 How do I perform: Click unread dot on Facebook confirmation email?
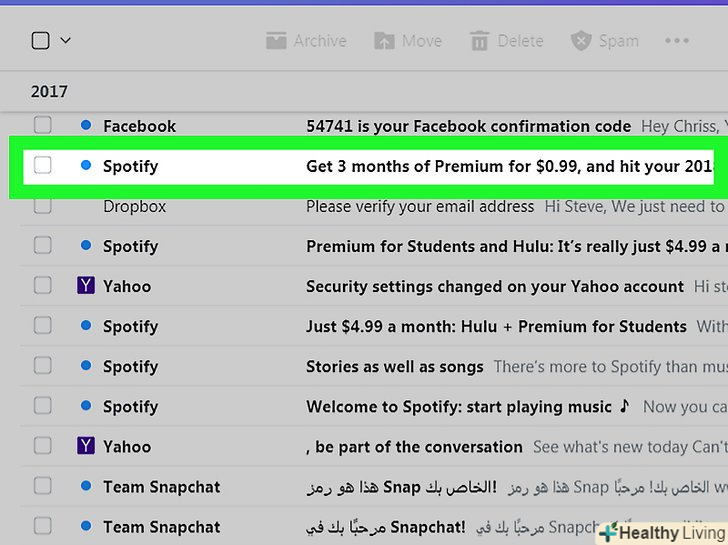pyautogui.click(x=86, y=125)
